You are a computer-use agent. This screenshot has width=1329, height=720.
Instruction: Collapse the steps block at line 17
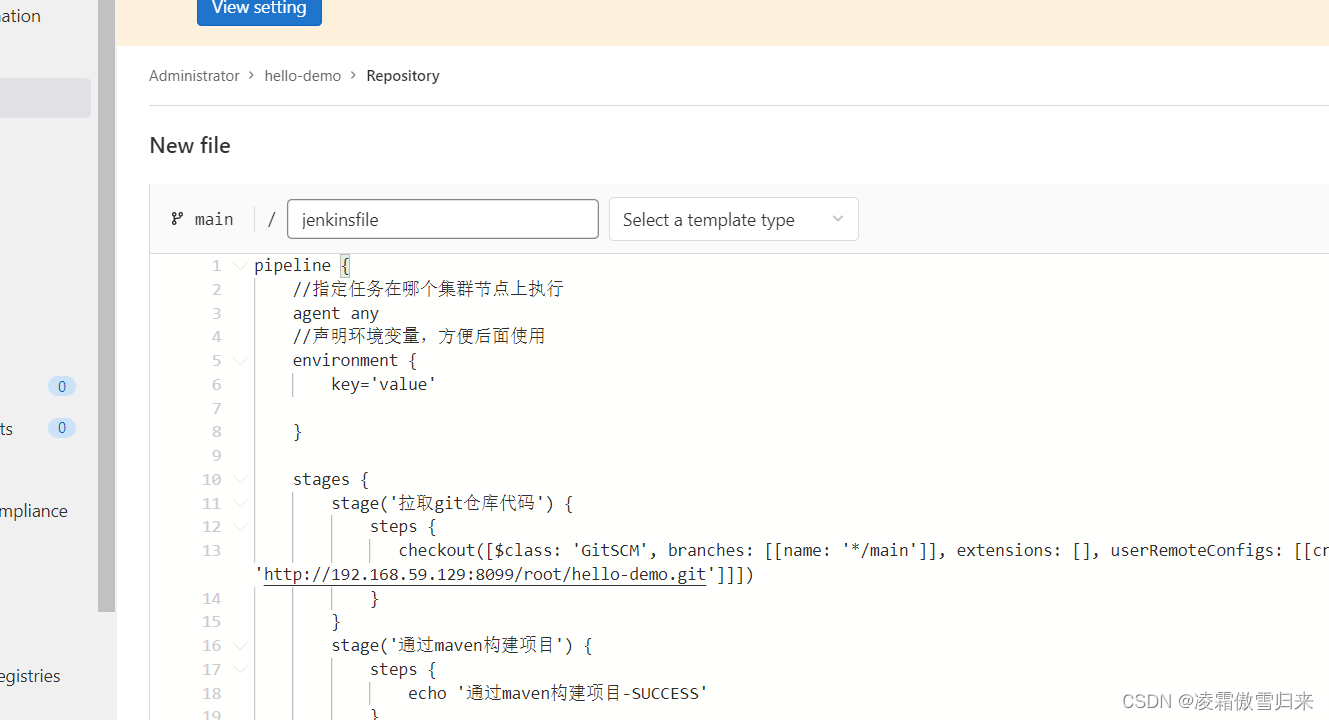click(x=240, y=670)
